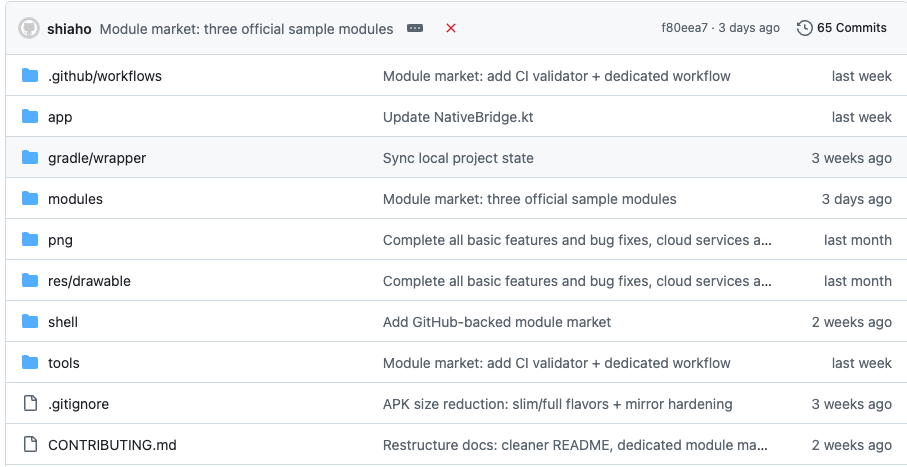Click '2 weeks ago' timestamp in CONTRIBUTING.md row
Viewport: 907px width, 467px height.
point(851,445)
